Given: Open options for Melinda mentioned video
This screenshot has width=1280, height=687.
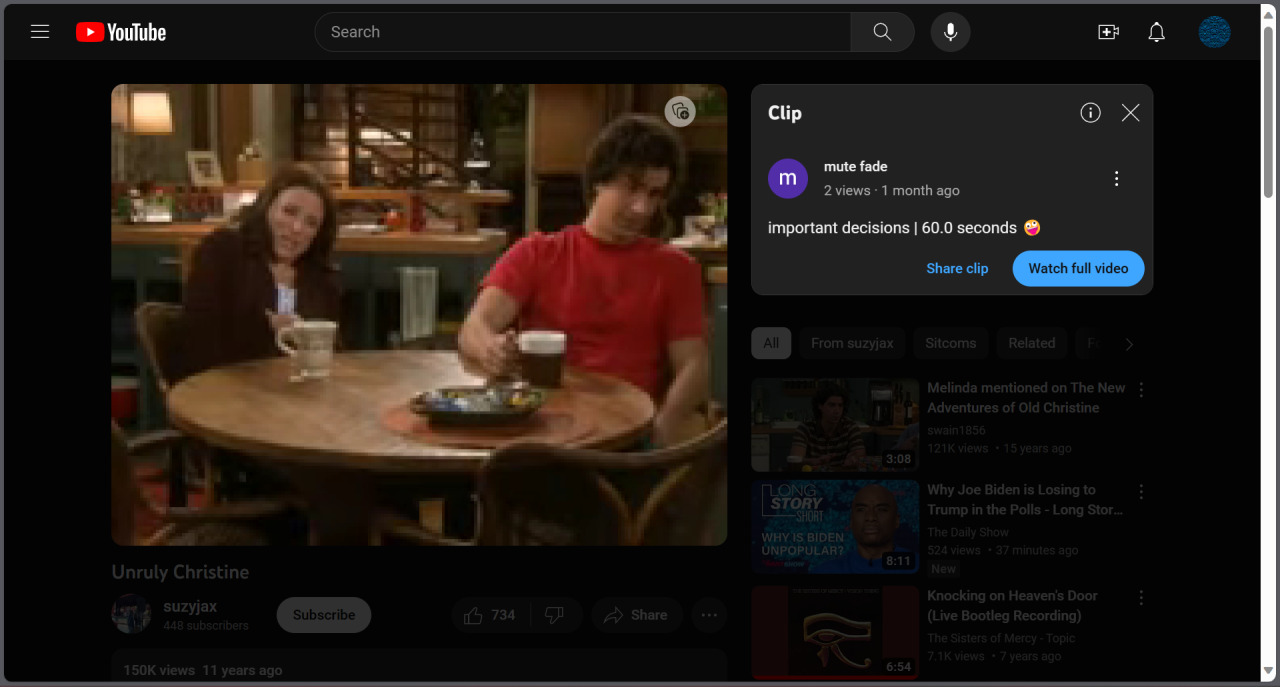Looking at the screenshot, I should pyautogui.click(x=1141, y=390).
